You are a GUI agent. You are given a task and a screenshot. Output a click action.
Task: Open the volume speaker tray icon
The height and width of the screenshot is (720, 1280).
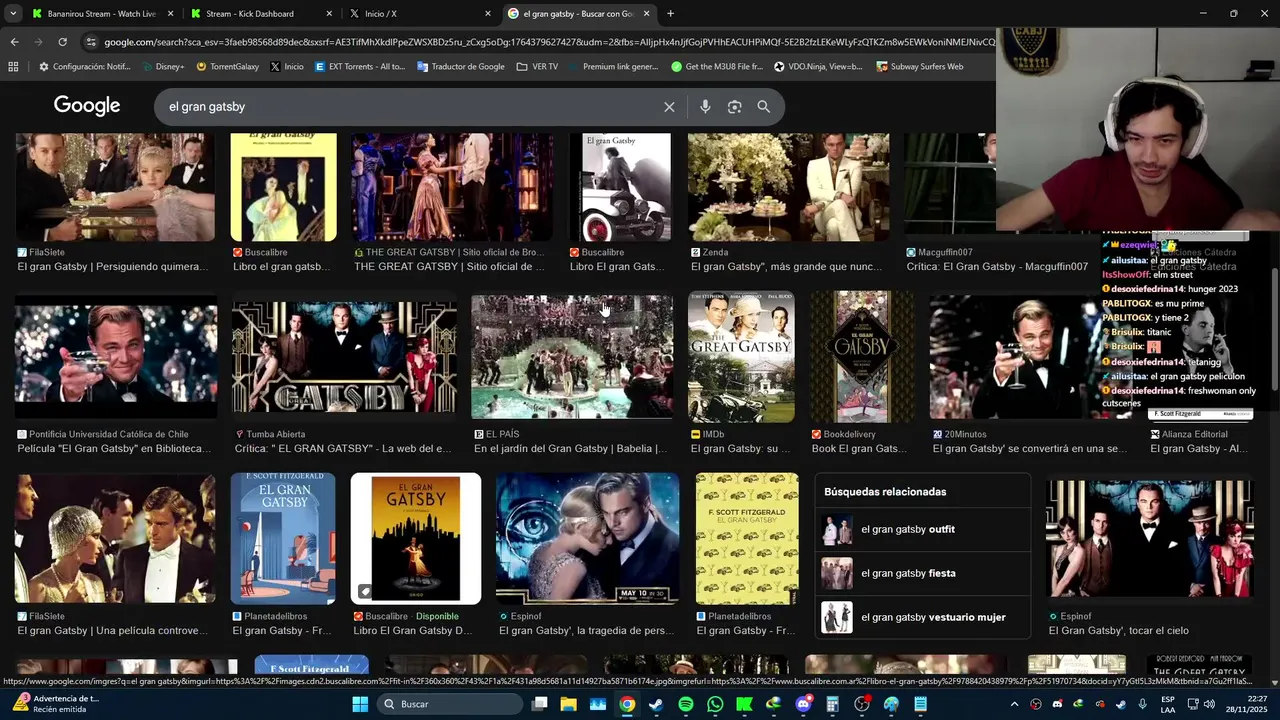pyautogui.click(x=1208, y=704)
